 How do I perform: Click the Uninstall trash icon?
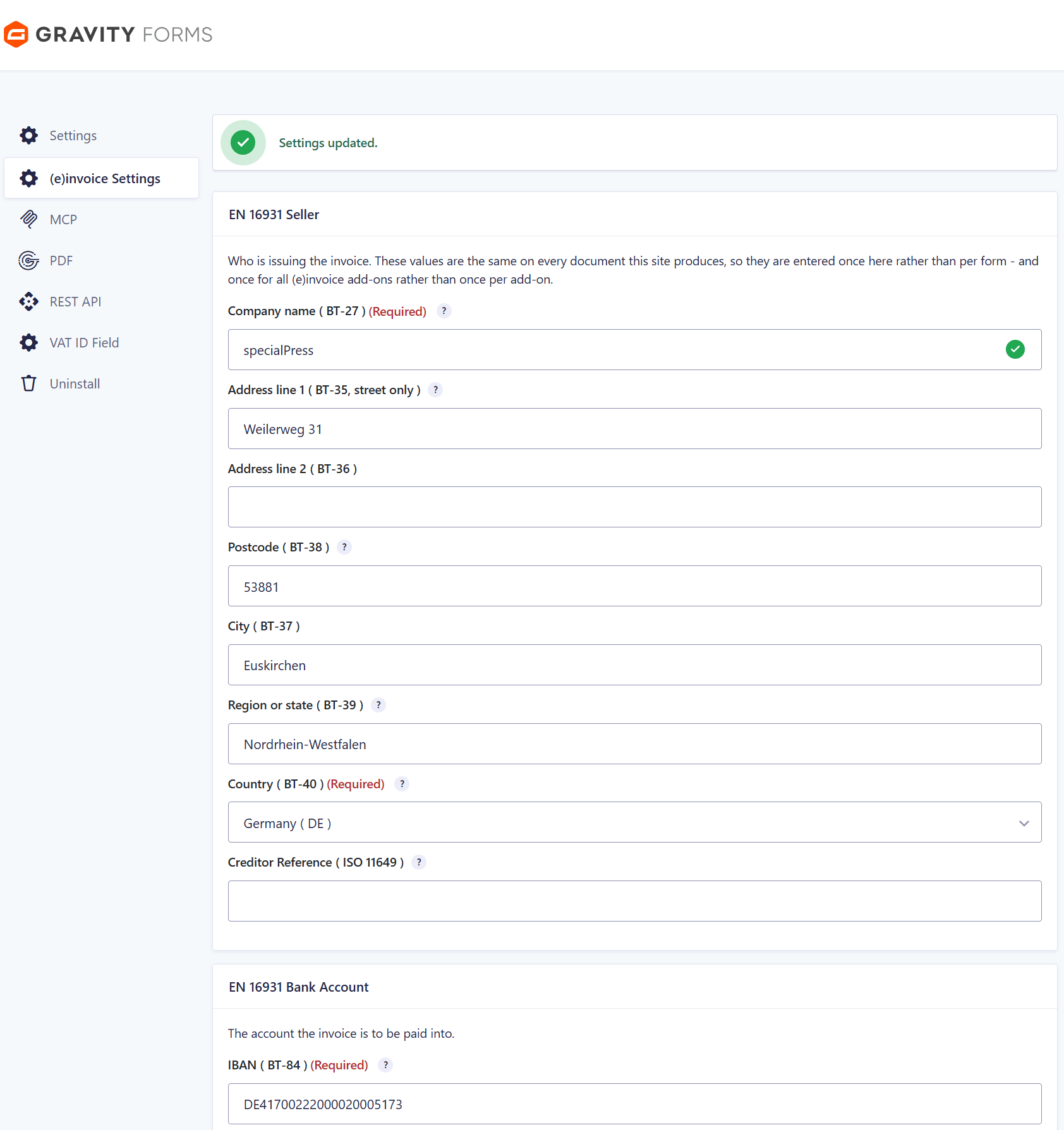pyautogui.click(x=28, y=383)
